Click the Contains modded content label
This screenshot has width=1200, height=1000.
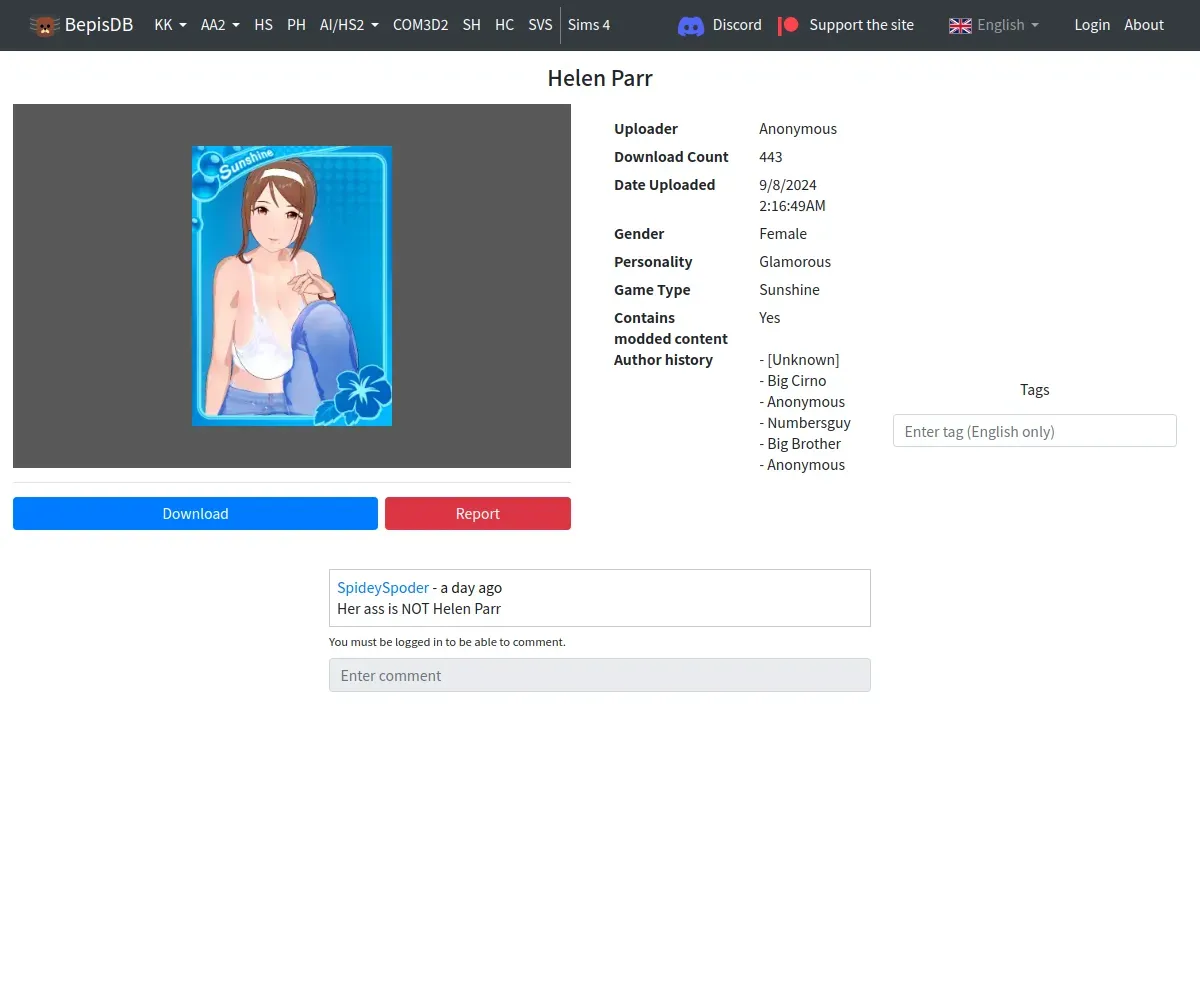[671, 328]
